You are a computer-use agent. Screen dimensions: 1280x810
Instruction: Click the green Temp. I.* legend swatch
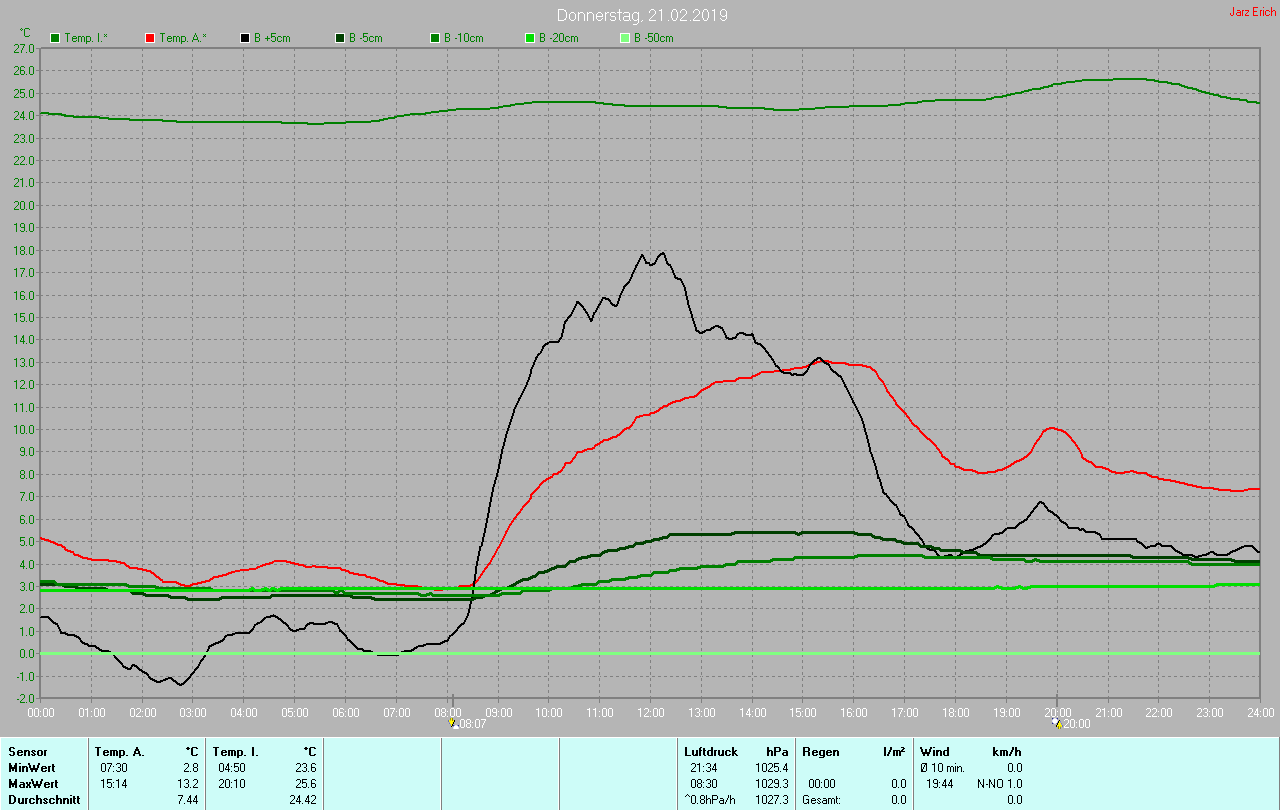[x=55, y=38]
